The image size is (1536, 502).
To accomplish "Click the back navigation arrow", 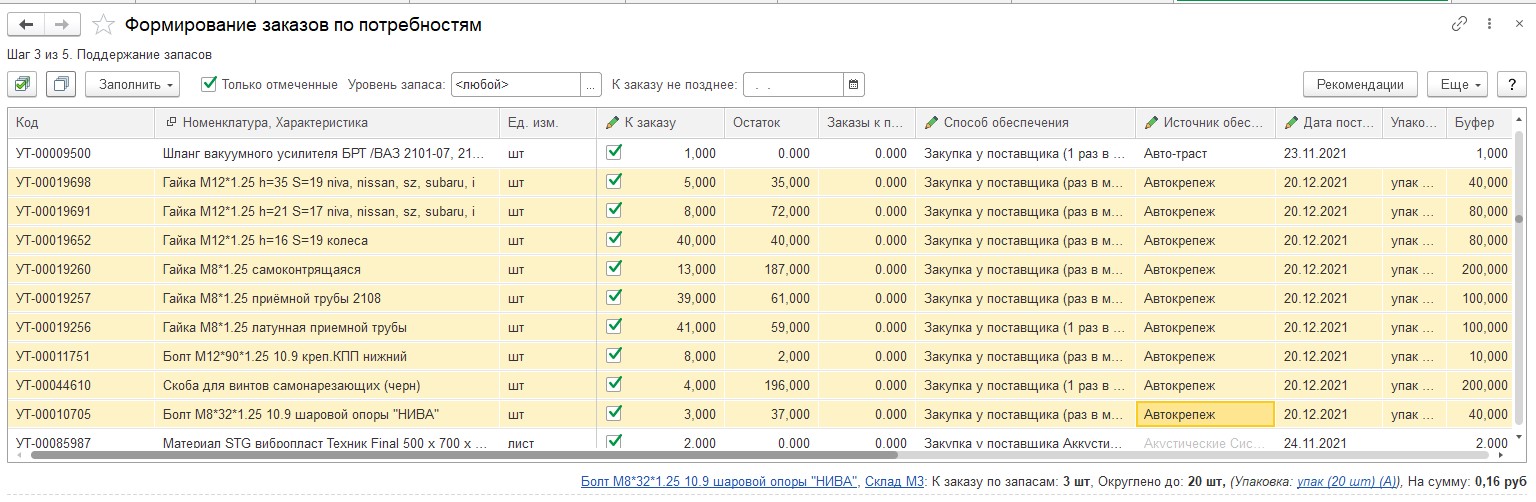I will click(x=26, y=25).
